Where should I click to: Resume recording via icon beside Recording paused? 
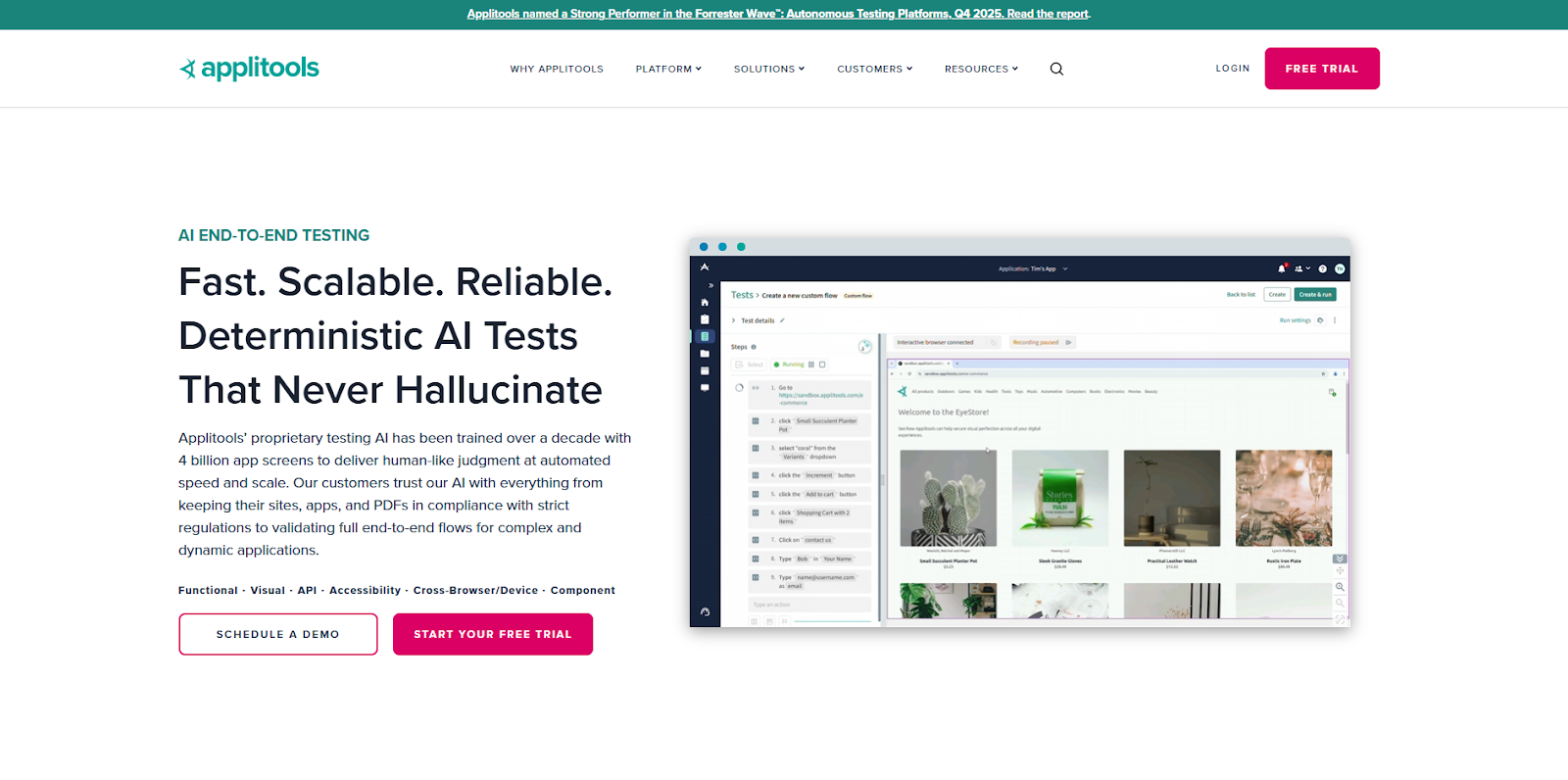pyautogui.click(x=1068, y=342)
